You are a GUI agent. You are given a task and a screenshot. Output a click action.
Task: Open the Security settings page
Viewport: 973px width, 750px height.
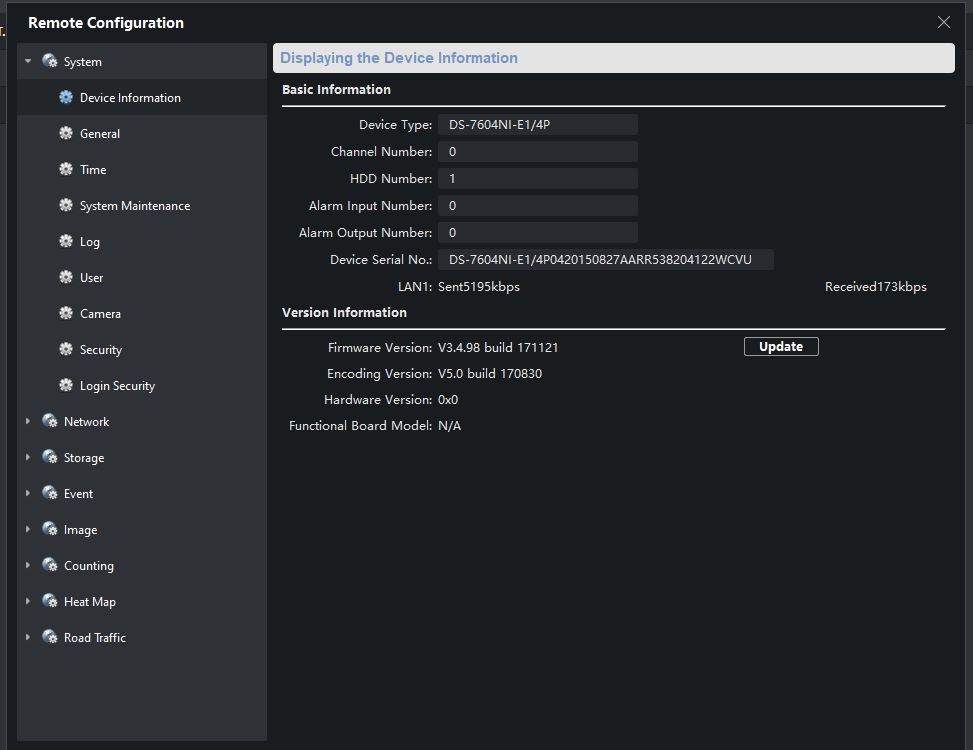point(100,350)
